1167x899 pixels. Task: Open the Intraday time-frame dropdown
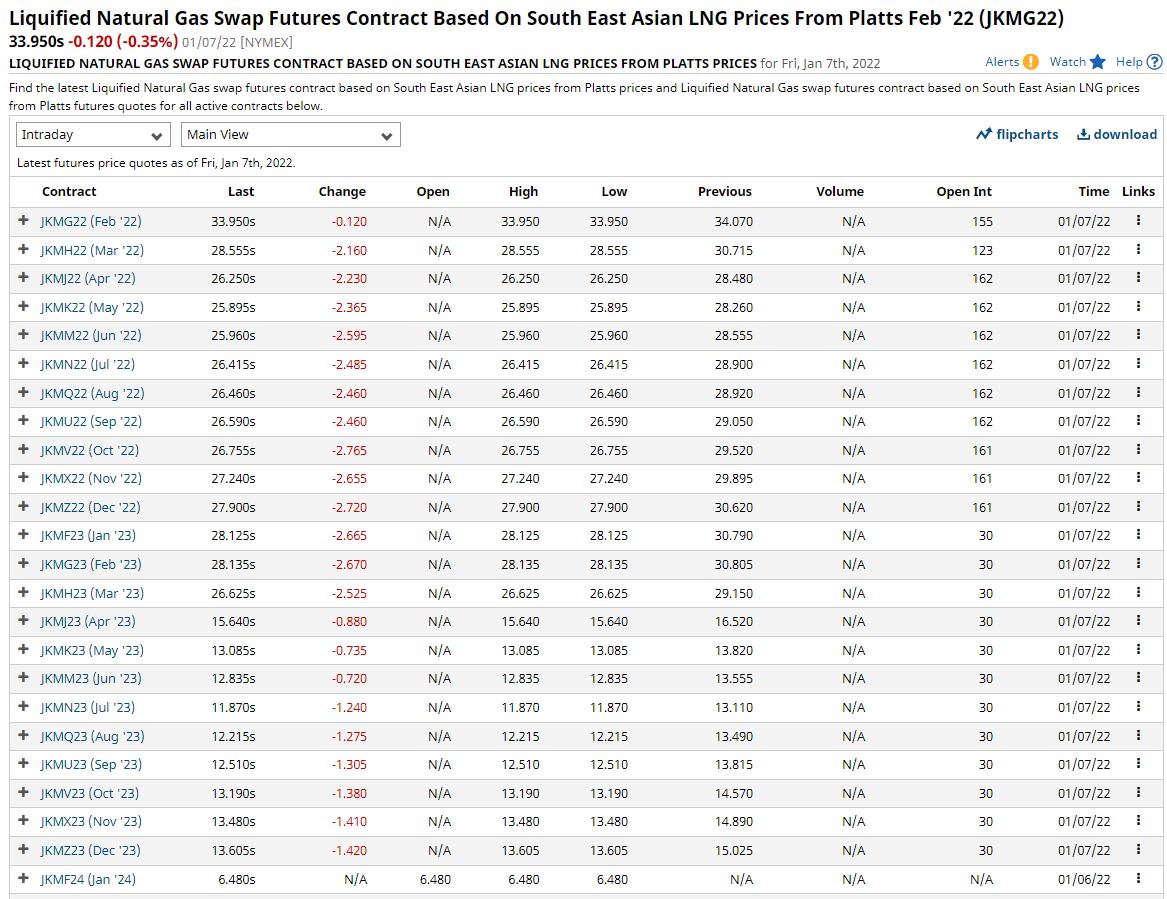pos(92,135)
